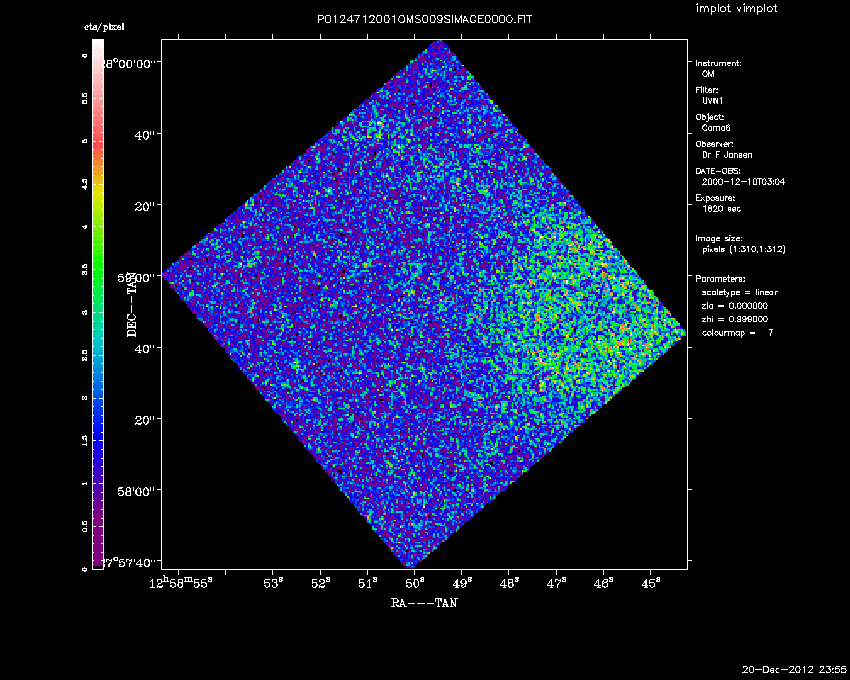
Task: Click the 'zlo = 0.000000' parameter
Action: pos(735,306)
